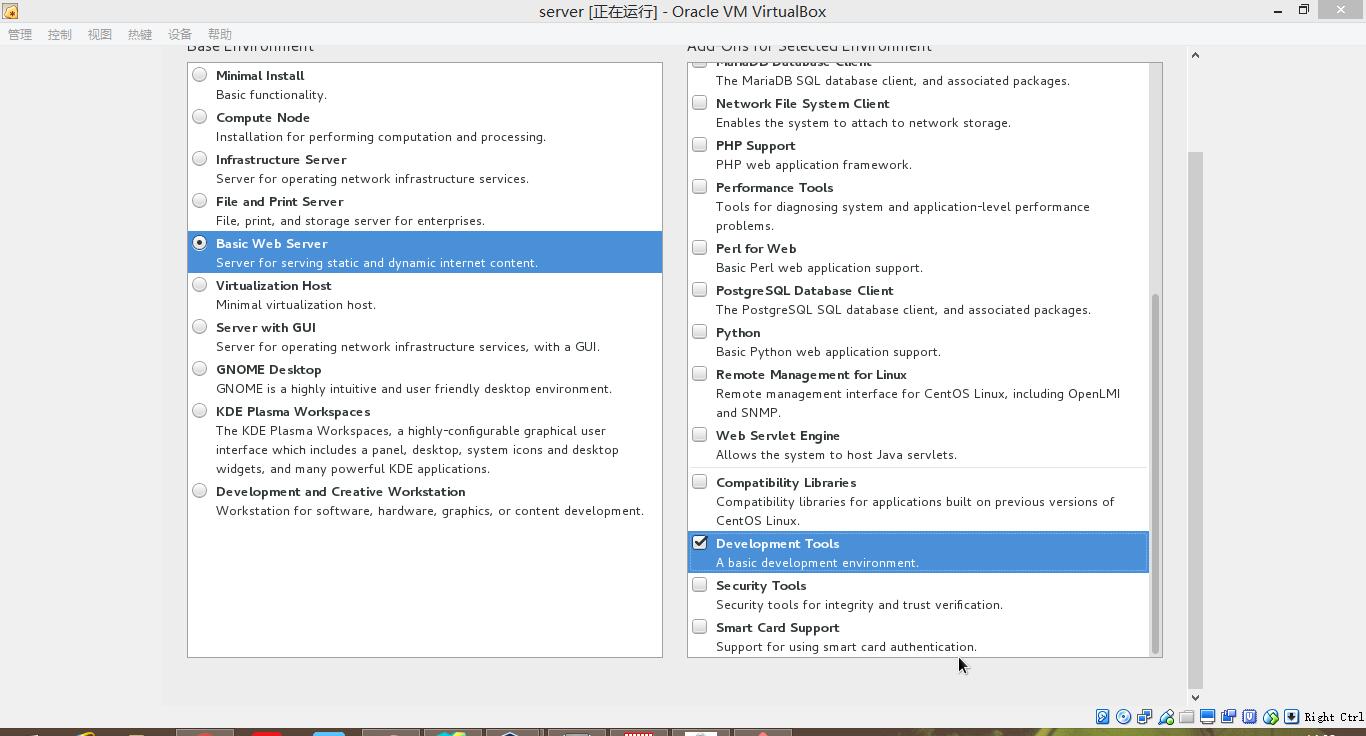Viewport: 1366px width, 736px height.
Task: Click the page scrollbar up arrow
Action: tap(1195, 54)
